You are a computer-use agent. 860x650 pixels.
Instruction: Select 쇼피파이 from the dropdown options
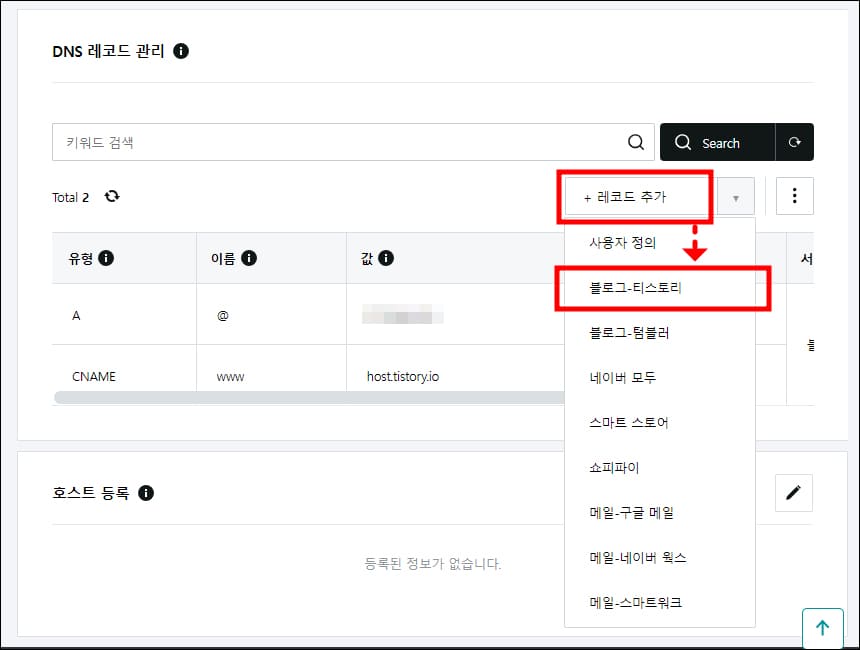pos(616,467)
